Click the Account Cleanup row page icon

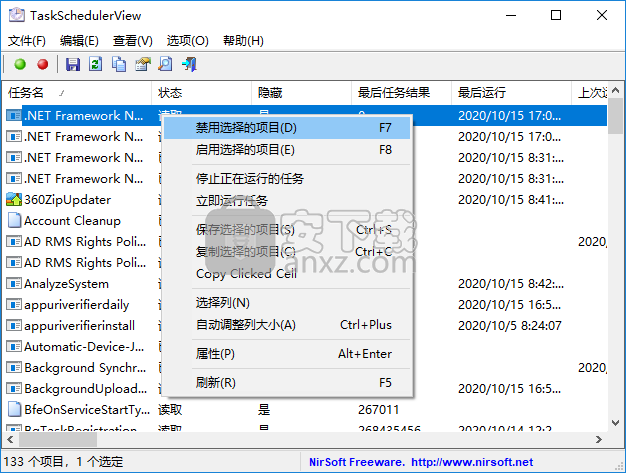click(14, 220)
